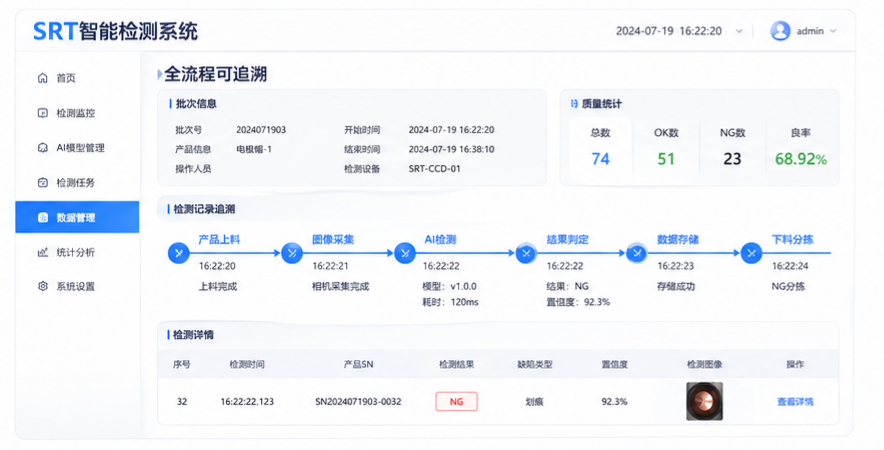Open 系统设置 menu item
The image size is (884, 450).
(77, 286)
